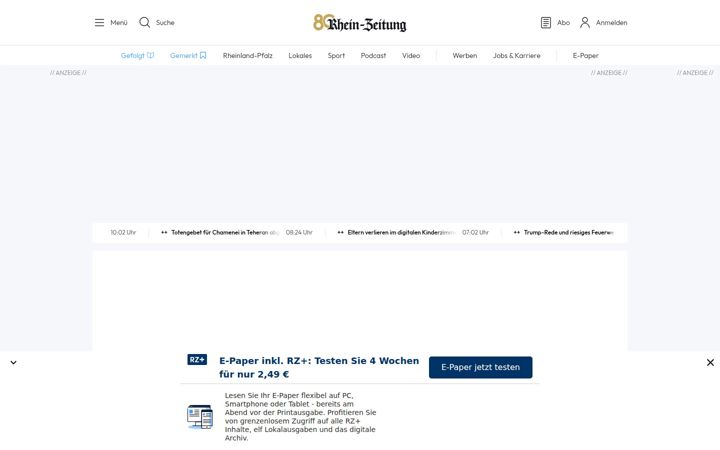Open the E-Paper navigation link
Viewport: 720px width, 450px height.
click(585, 56)
